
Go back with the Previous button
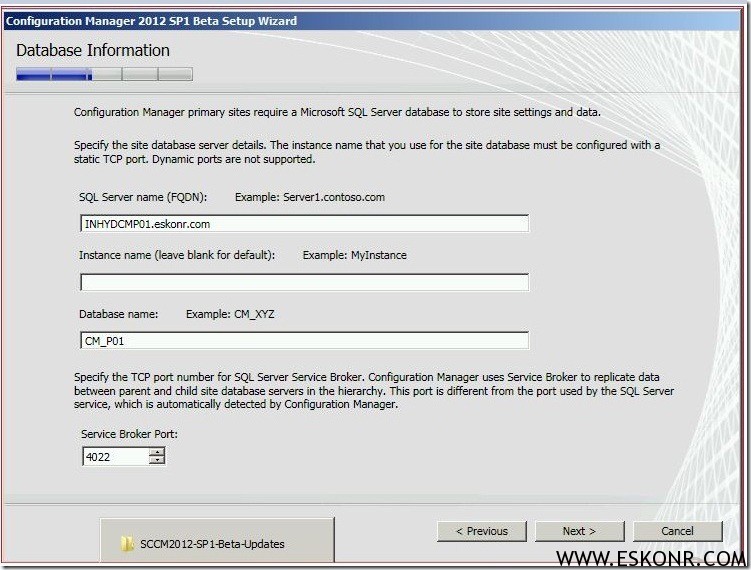point(482,531)
